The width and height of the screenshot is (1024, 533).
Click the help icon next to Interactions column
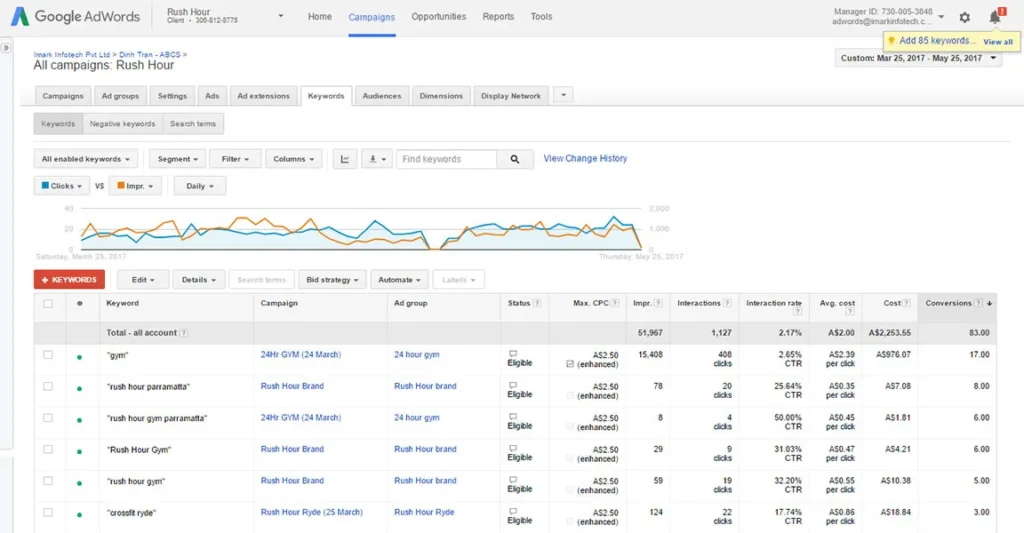coord(728,303)
